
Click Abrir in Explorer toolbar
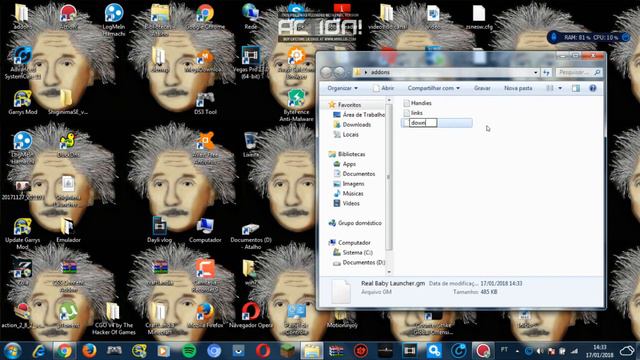[x=384, y=88]
